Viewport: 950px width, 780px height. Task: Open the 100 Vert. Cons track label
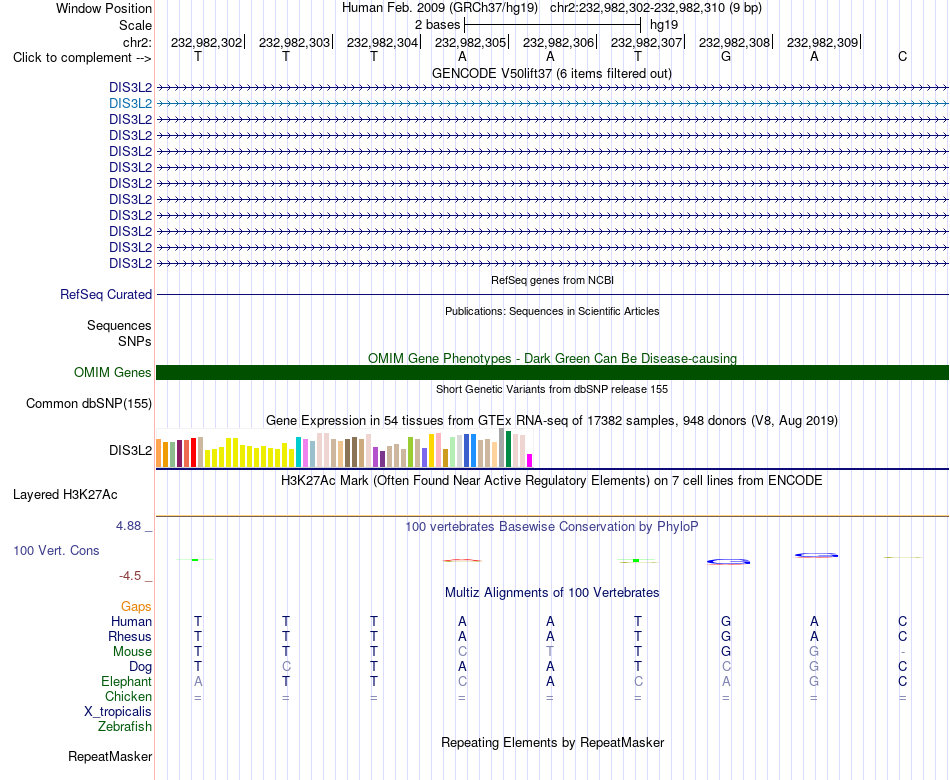tap(56, 551)
